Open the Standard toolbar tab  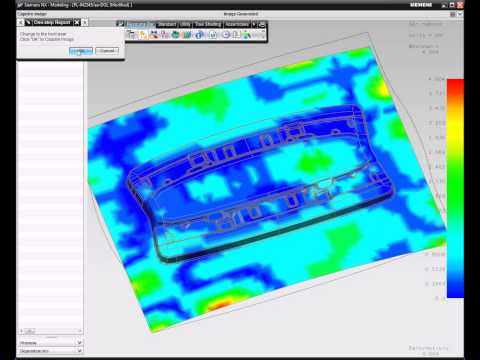click(167, 24)
